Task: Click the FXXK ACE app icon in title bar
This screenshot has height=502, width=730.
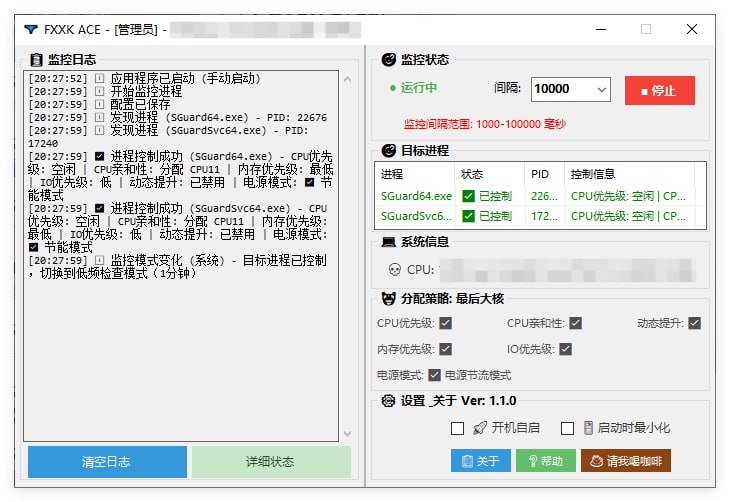Action: (x=32, y=30)
